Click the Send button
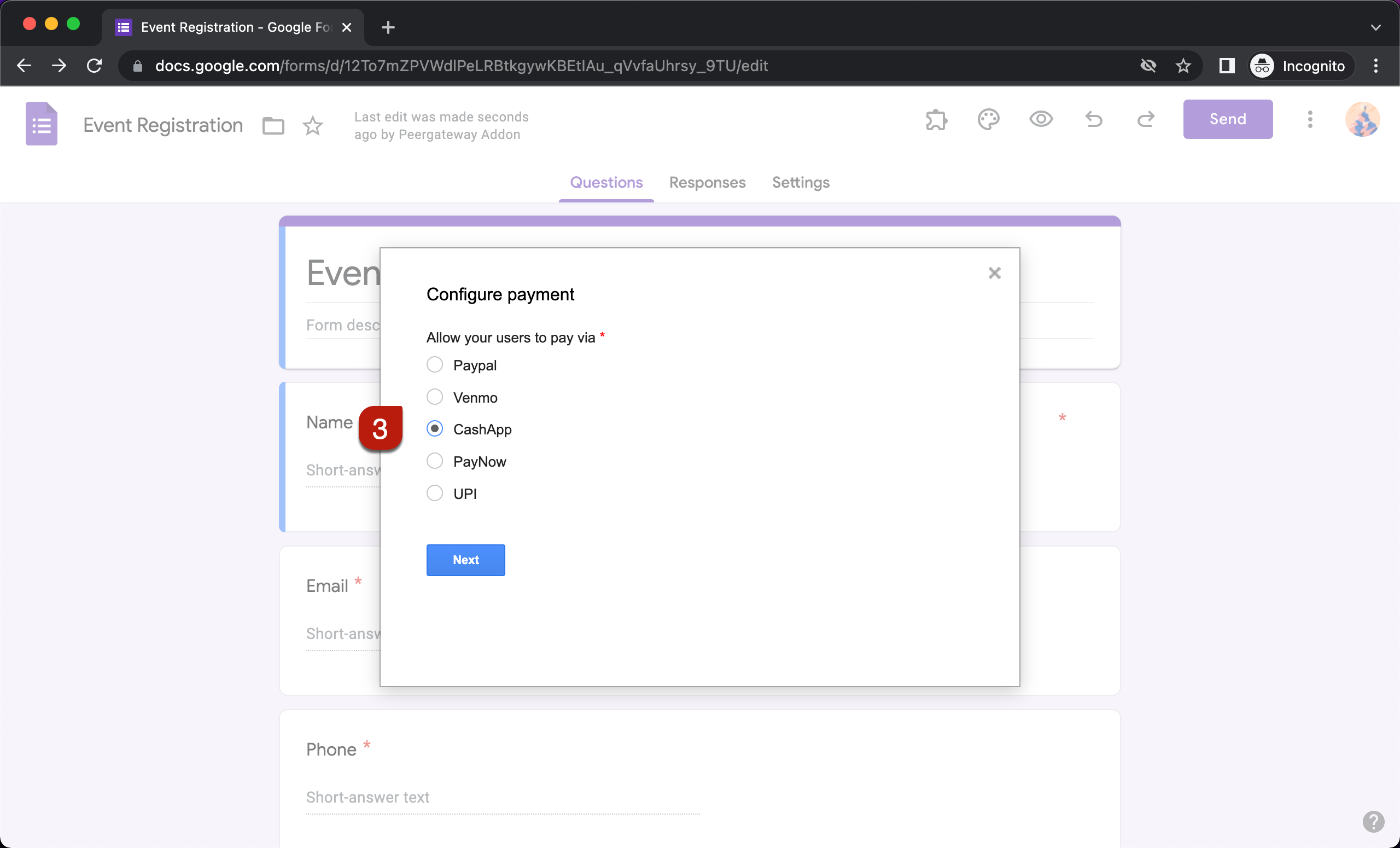Viewport: 1400px width, 848px height. 1227,119
